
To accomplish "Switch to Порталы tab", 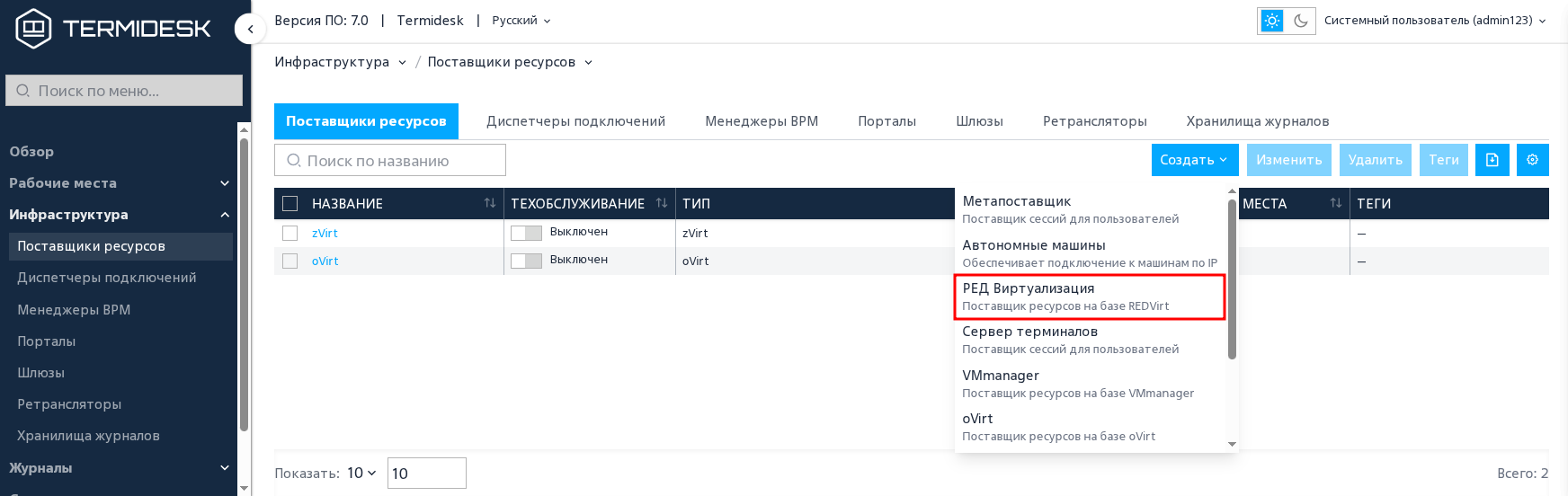I will (887, 121).
